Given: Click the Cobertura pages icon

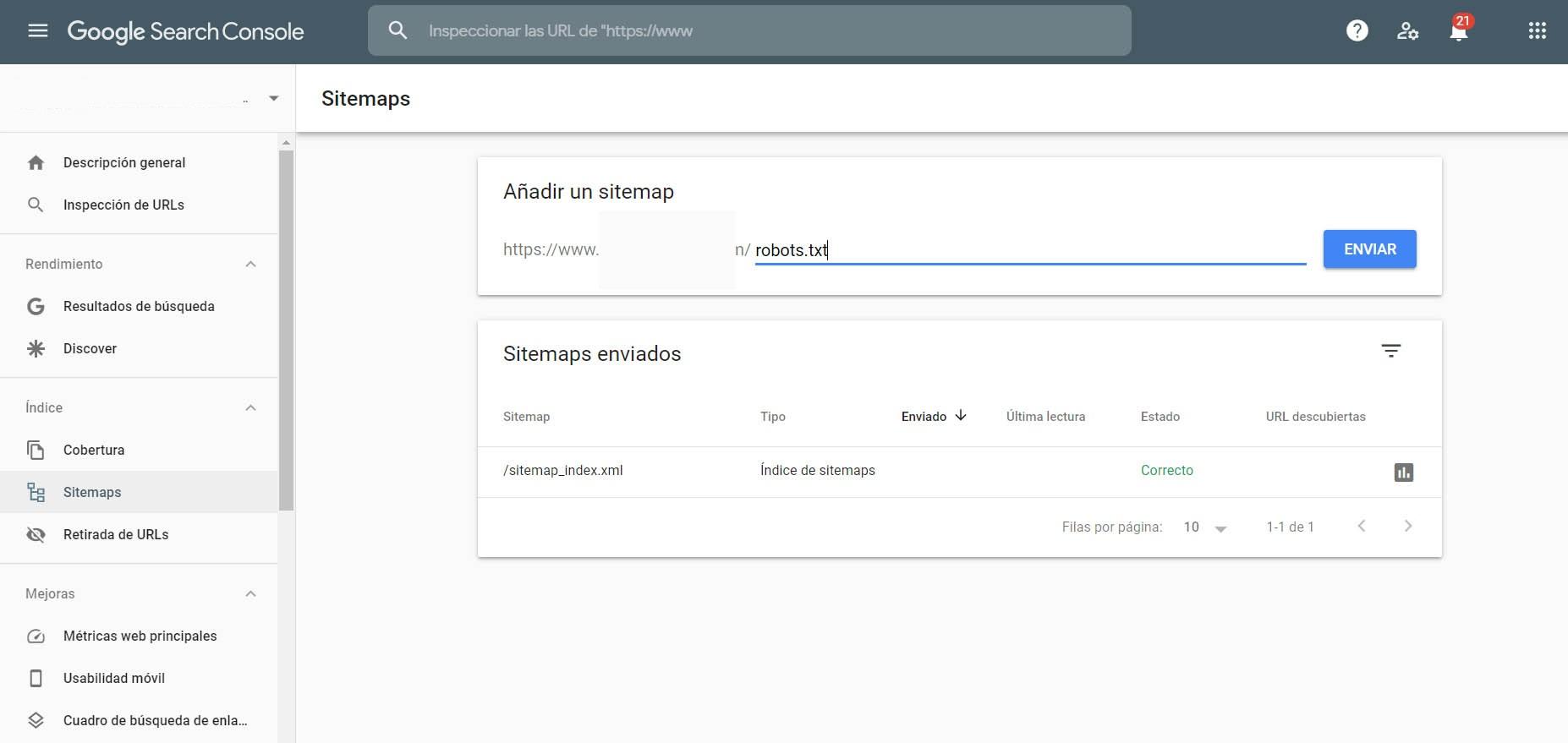Looking at the screenshot, I should tap(36, 450).
